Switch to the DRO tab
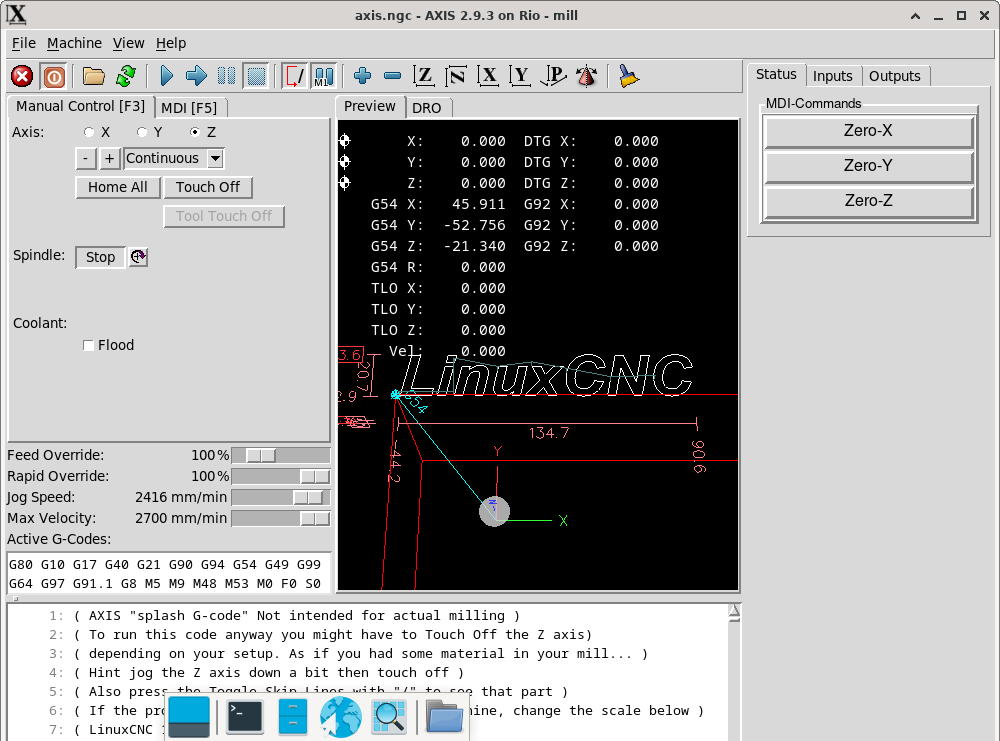This screenshot has width=1000, height=741. (427, 108)
